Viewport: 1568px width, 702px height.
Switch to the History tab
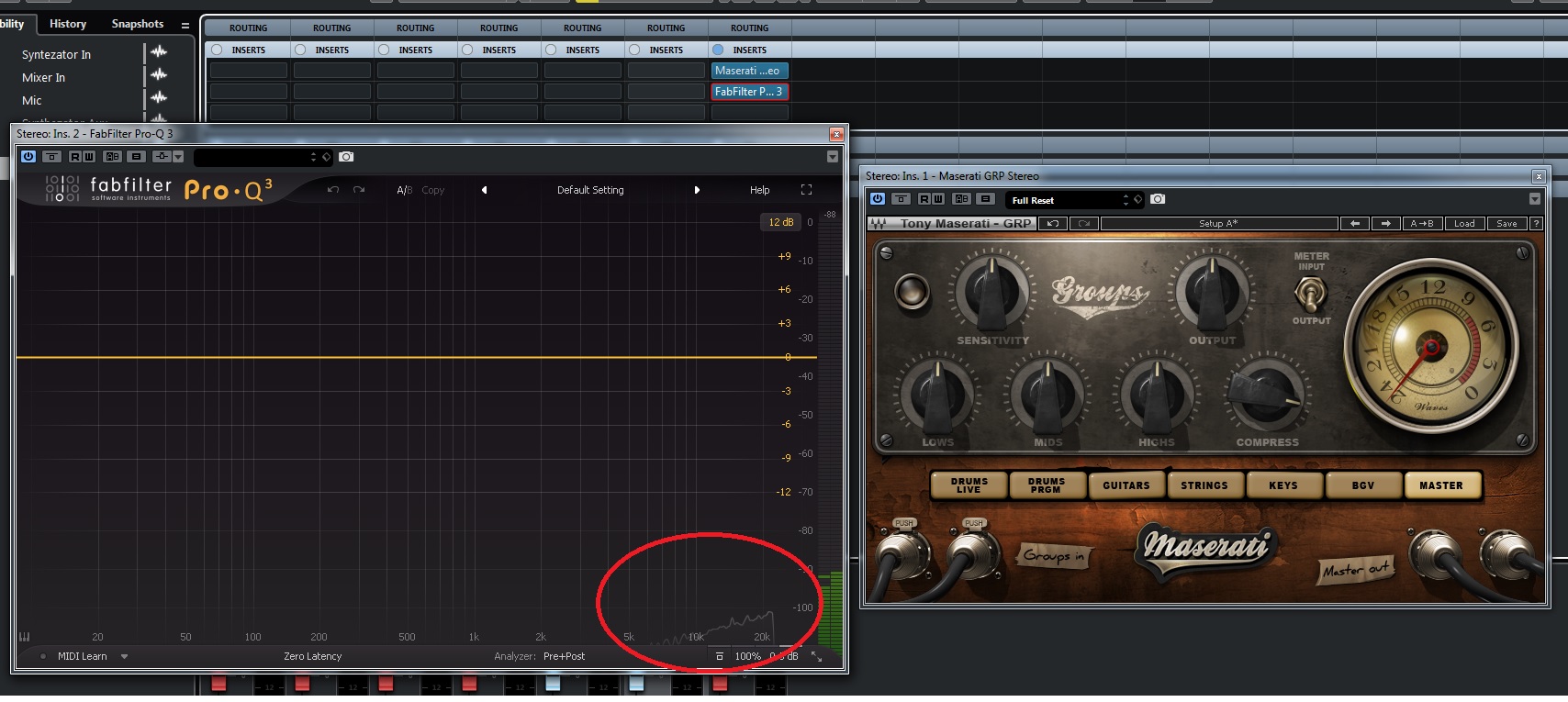tap(67, 24)
